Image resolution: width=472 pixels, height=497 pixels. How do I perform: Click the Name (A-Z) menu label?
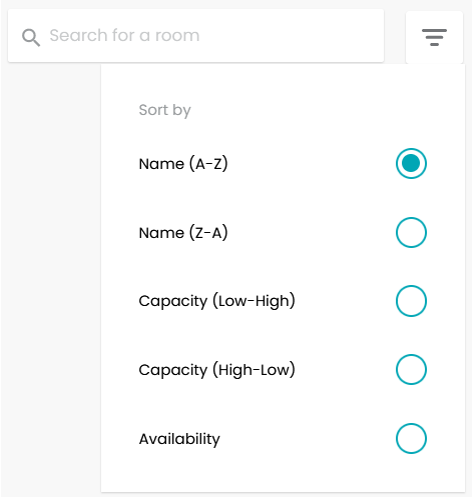click(183, 164)
